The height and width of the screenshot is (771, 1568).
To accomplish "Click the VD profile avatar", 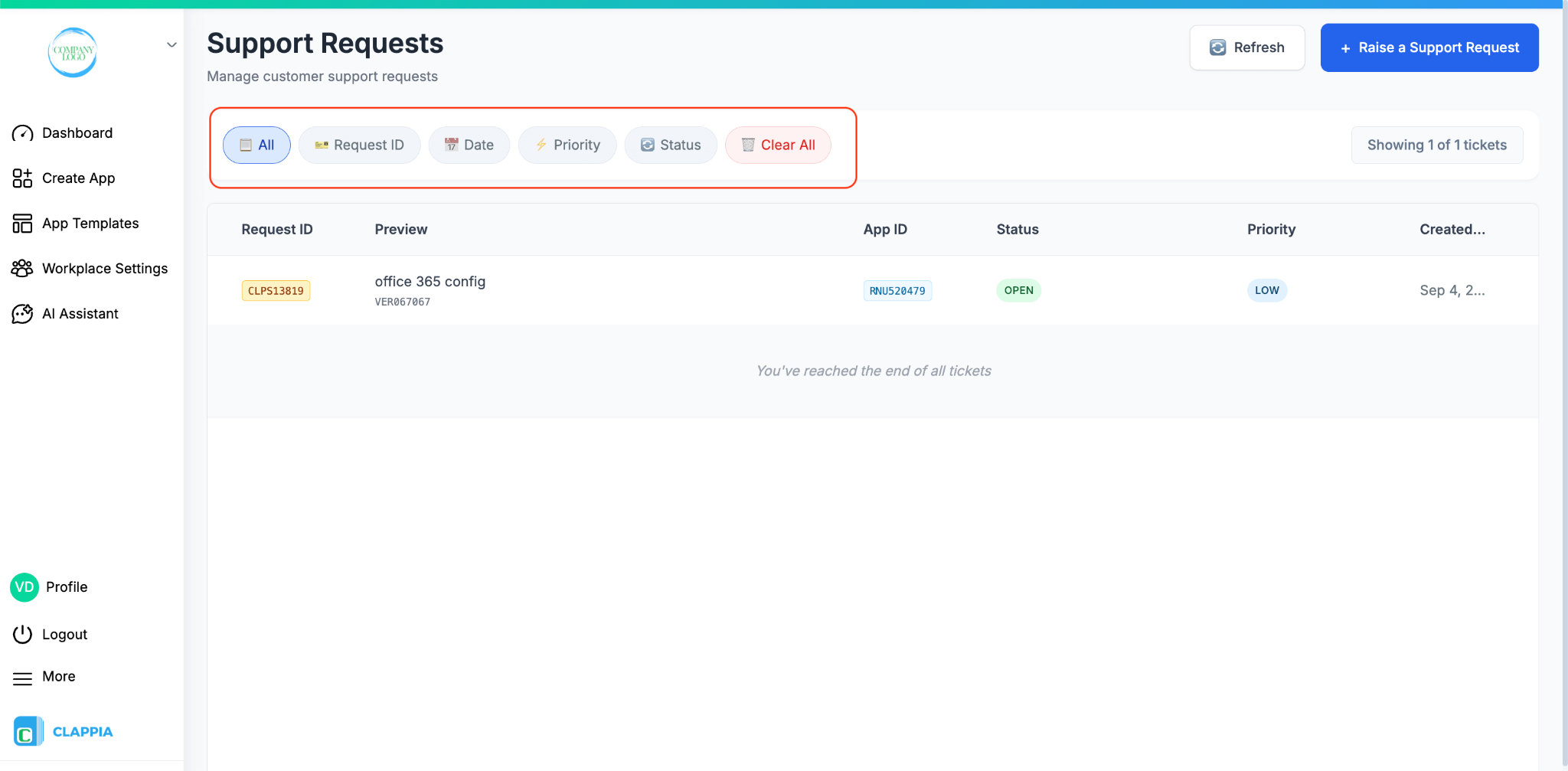I will click(x=24, y=587).
